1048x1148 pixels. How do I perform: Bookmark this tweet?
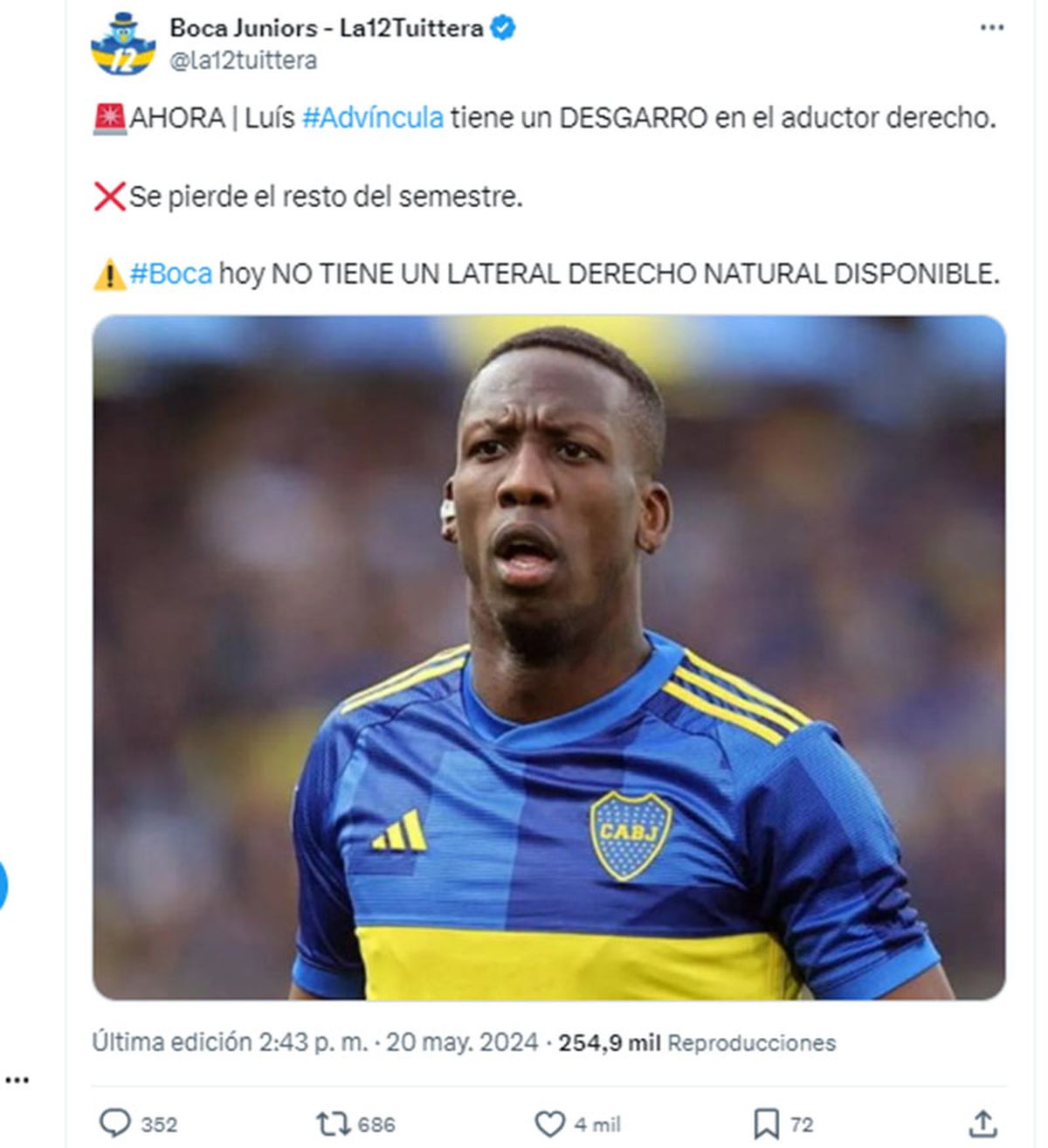(x=766, y=1124)
